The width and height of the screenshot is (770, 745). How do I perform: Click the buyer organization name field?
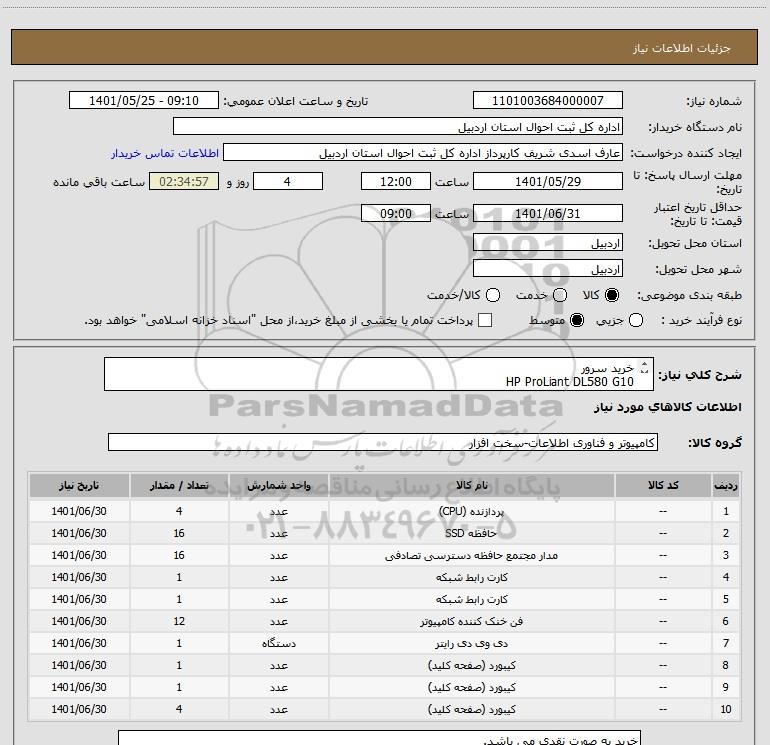[398, 126]
